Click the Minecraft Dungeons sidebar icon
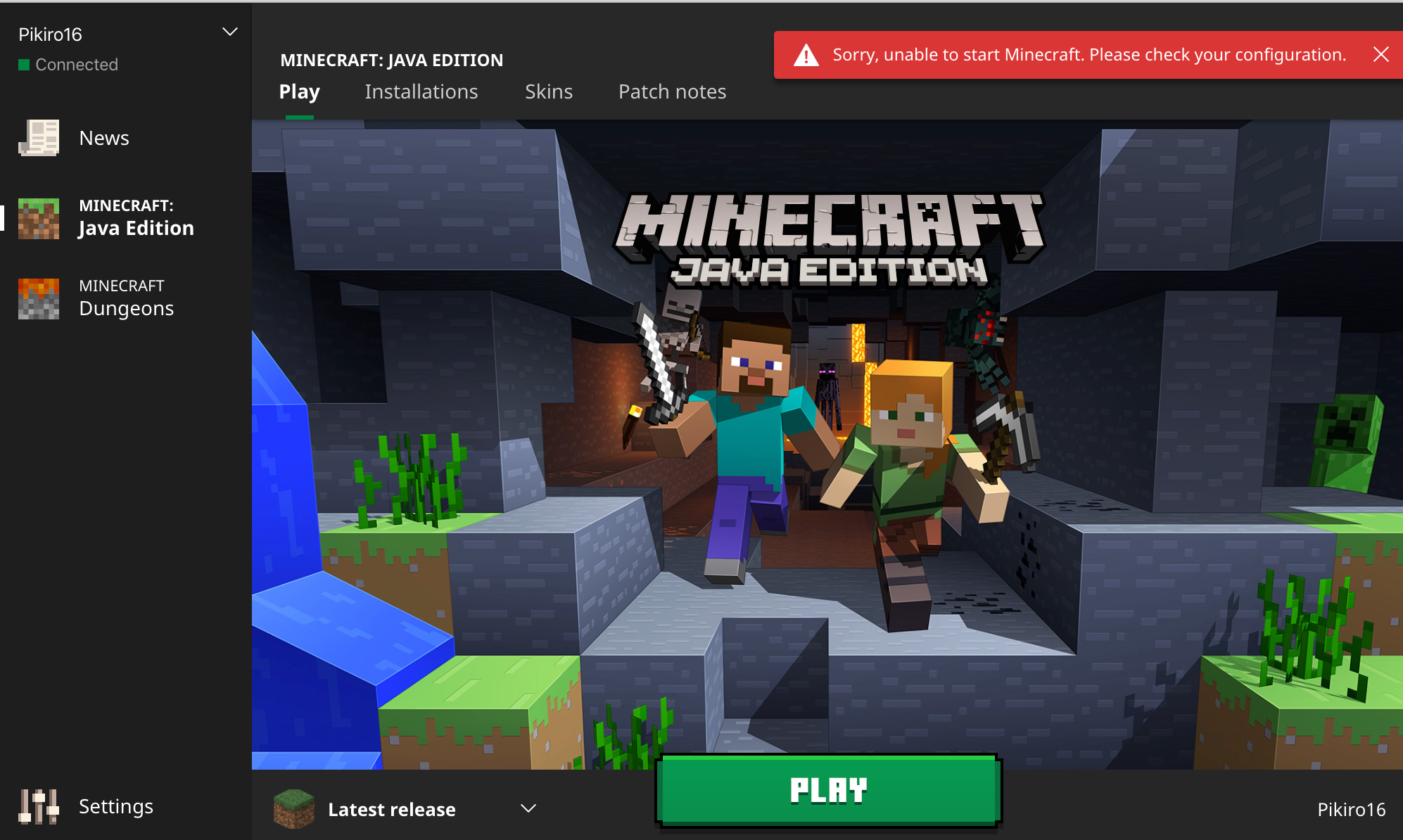This screenshot has height=840, width=1403. click(39, 298)
